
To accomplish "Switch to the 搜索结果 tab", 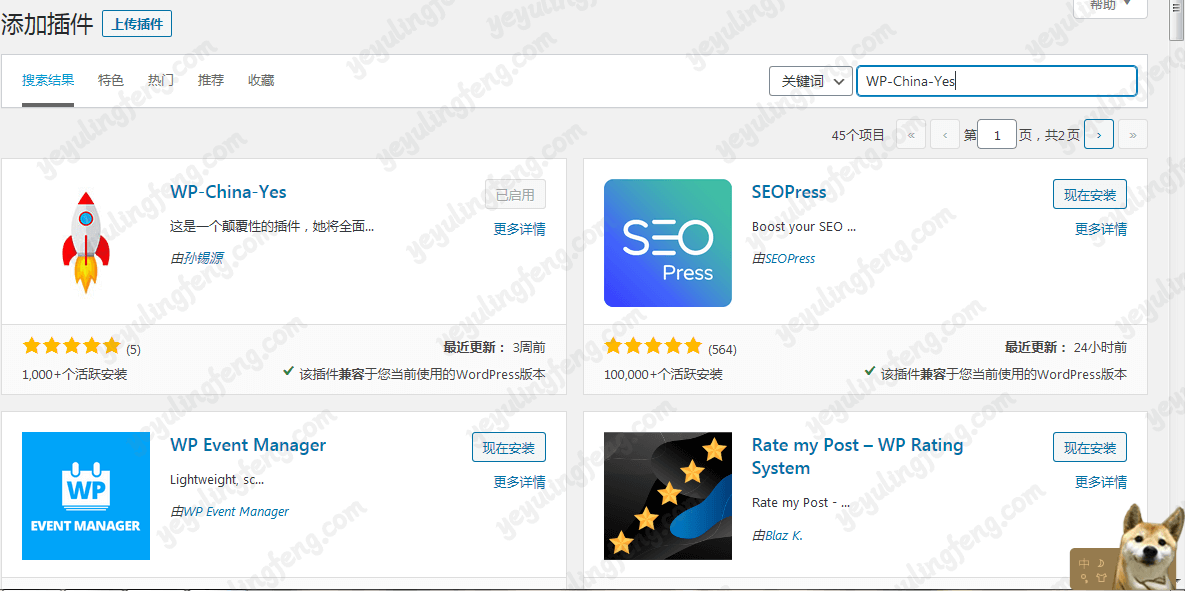I will (48, 80).
